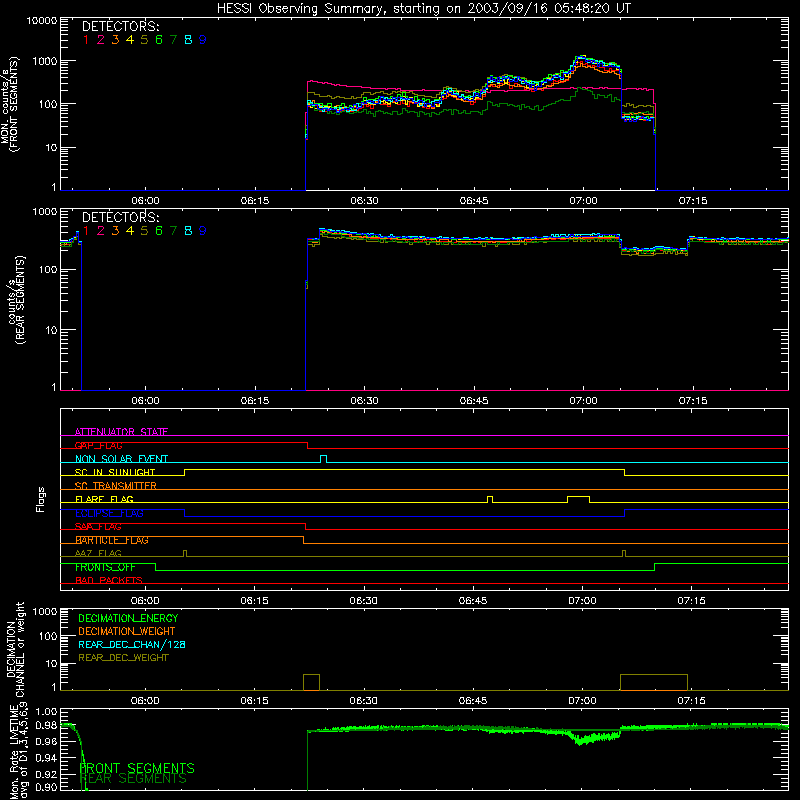Click the 'MON. counts/s (FRONT SEGMENTS)' axis title
The image size is (800, 800).
point(10,105)
